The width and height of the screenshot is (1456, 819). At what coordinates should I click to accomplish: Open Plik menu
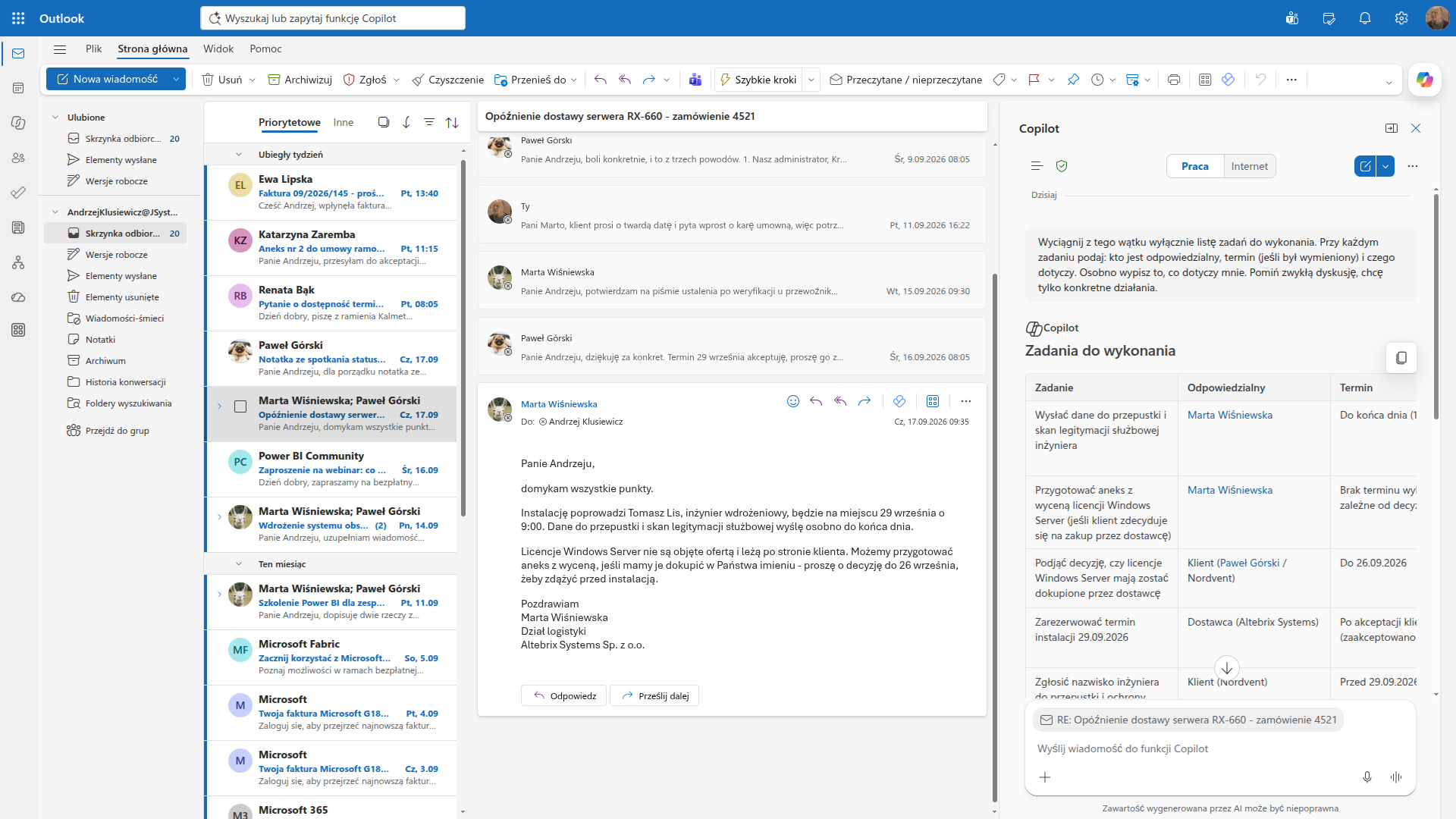tap(94, 49)
